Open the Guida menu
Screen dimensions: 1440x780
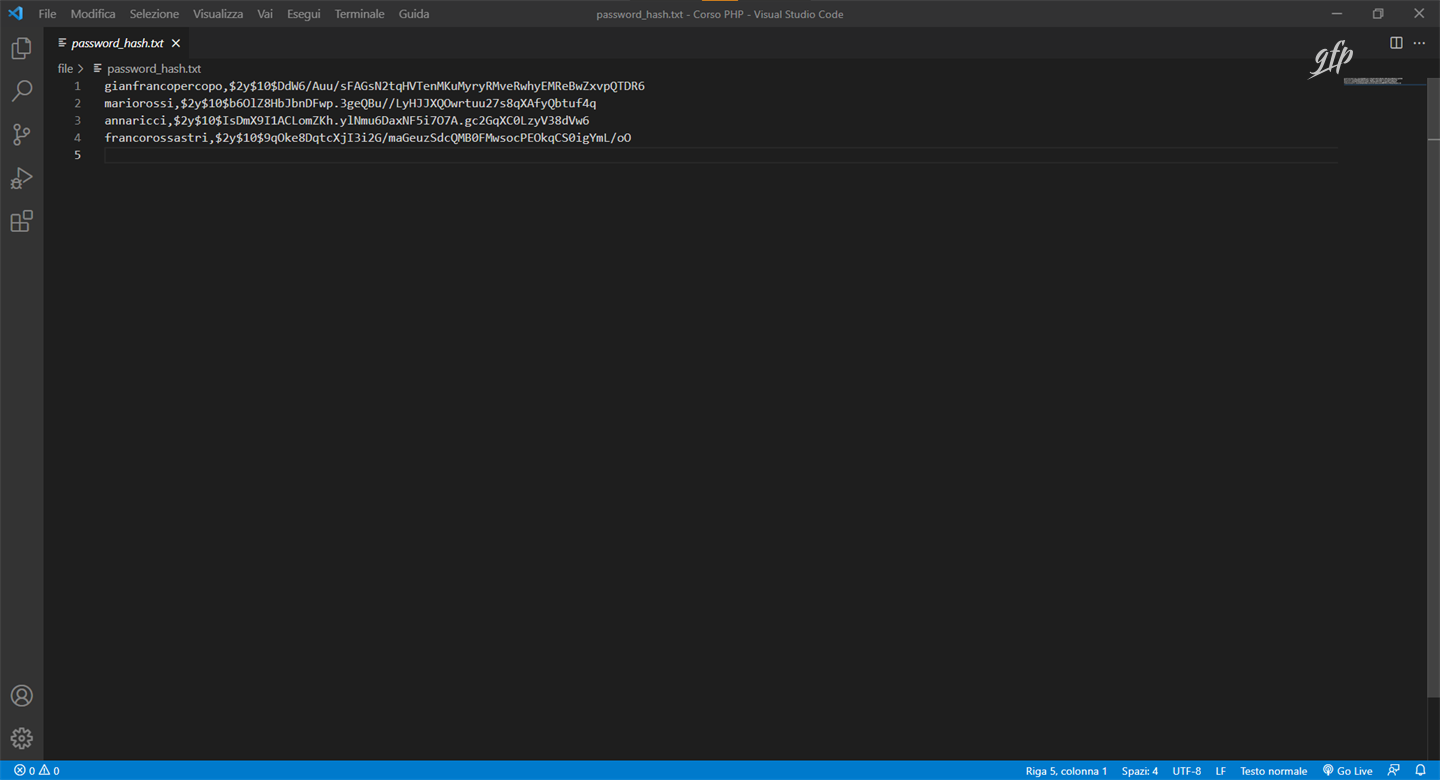tap(414, 14)
